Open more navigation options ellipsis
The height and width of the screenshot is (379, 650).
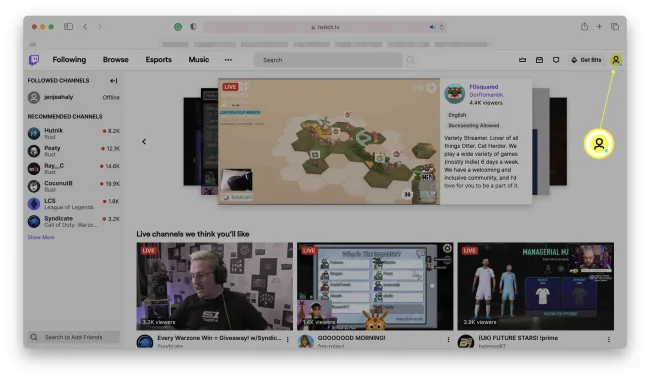[x=228, y=60]
